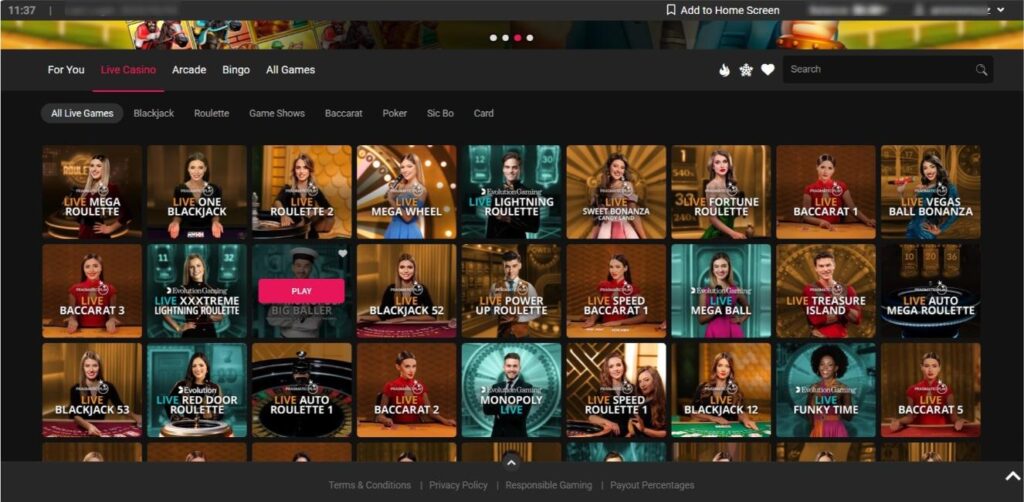Open favorites via the heart icon
Viewport: 1024px width, 502px height.
(x=768, y=70)
